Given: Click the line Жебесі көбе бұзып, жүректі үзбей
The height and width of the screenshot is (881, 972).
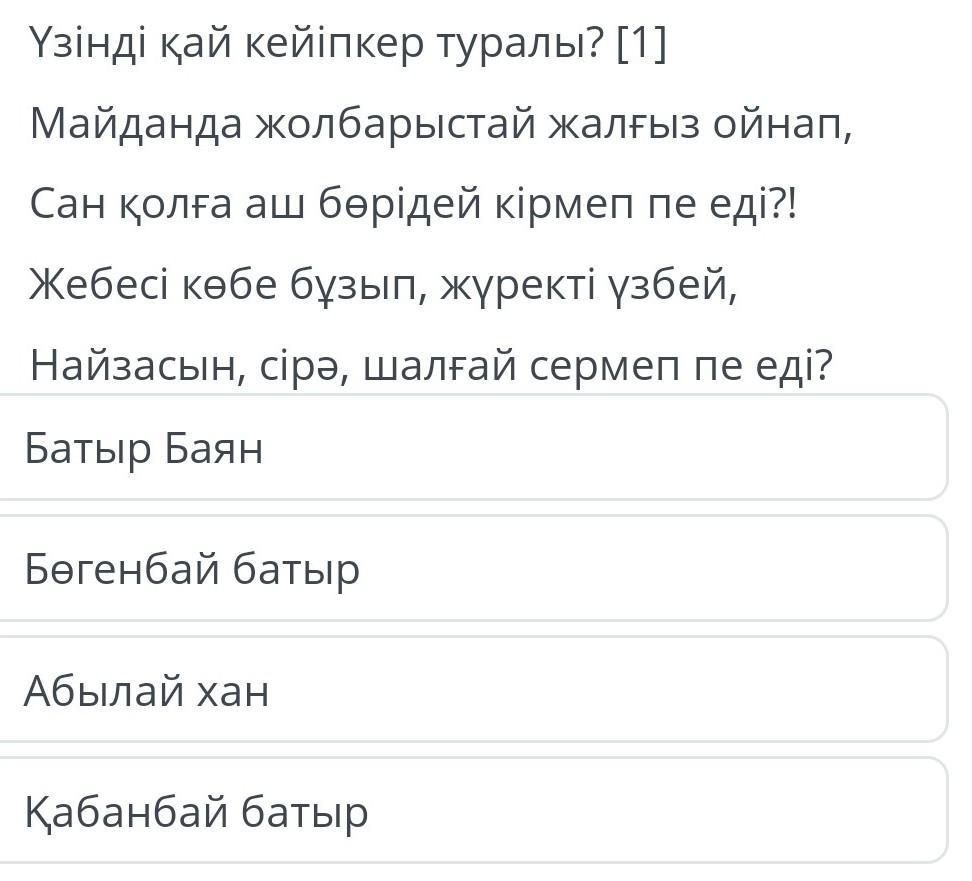Looking at the screenshot, I should pos(384,285).
